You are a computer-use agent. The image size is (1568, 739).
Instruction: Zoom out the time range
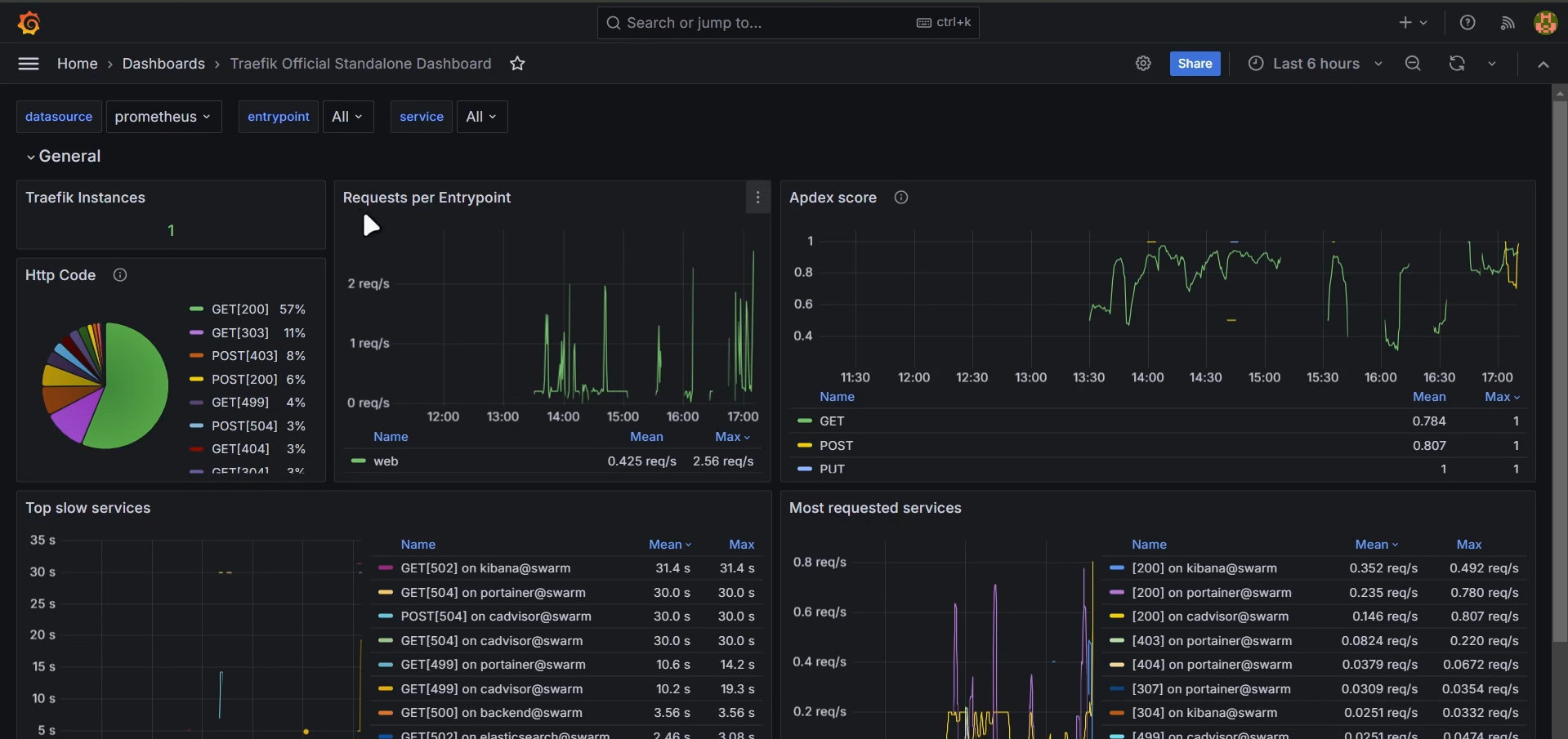pyautogui.click(x=1413, y=64)
